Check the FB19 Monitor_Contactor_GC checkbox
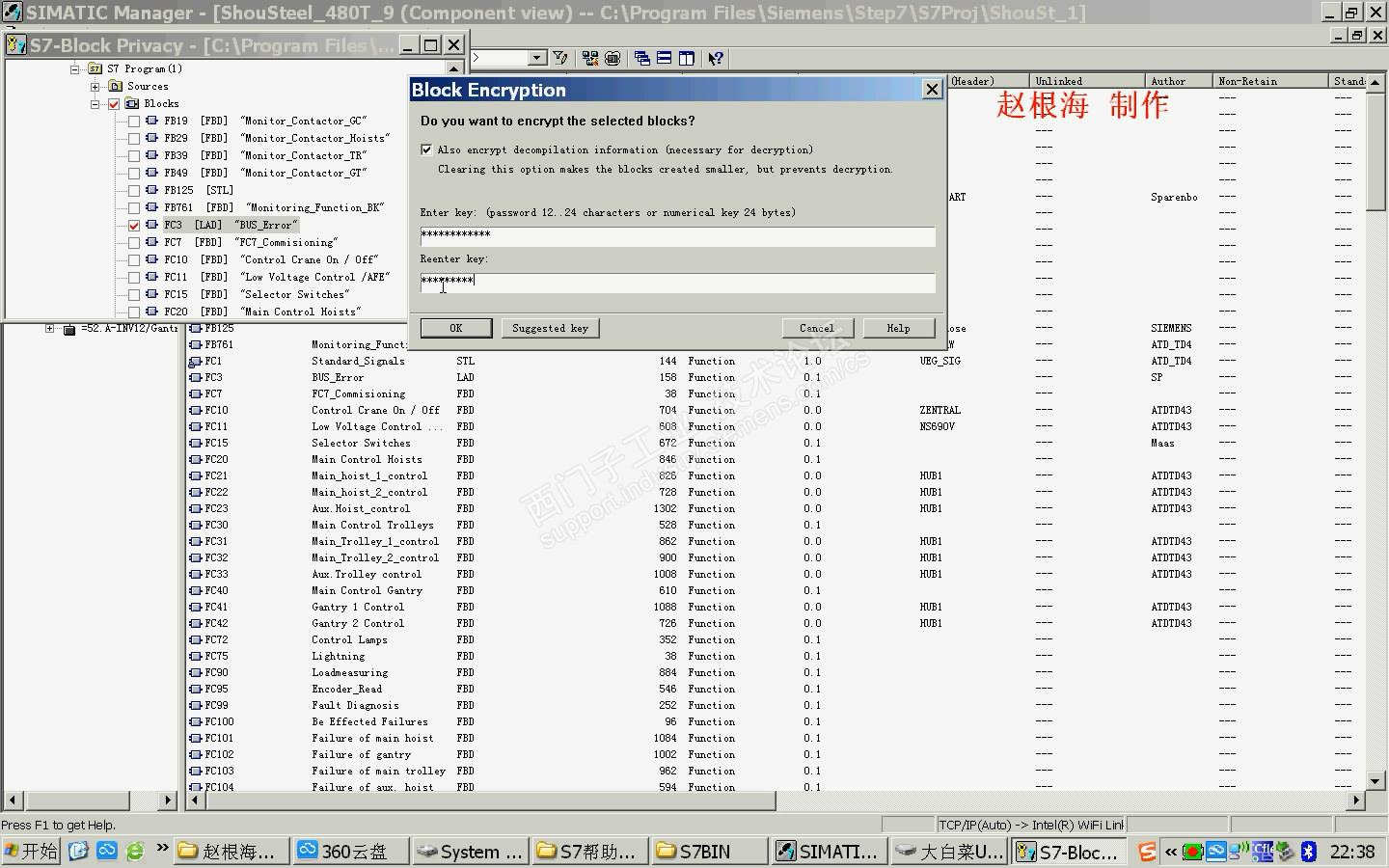Viewport: 1389px width, 868px height. [134, 122]
